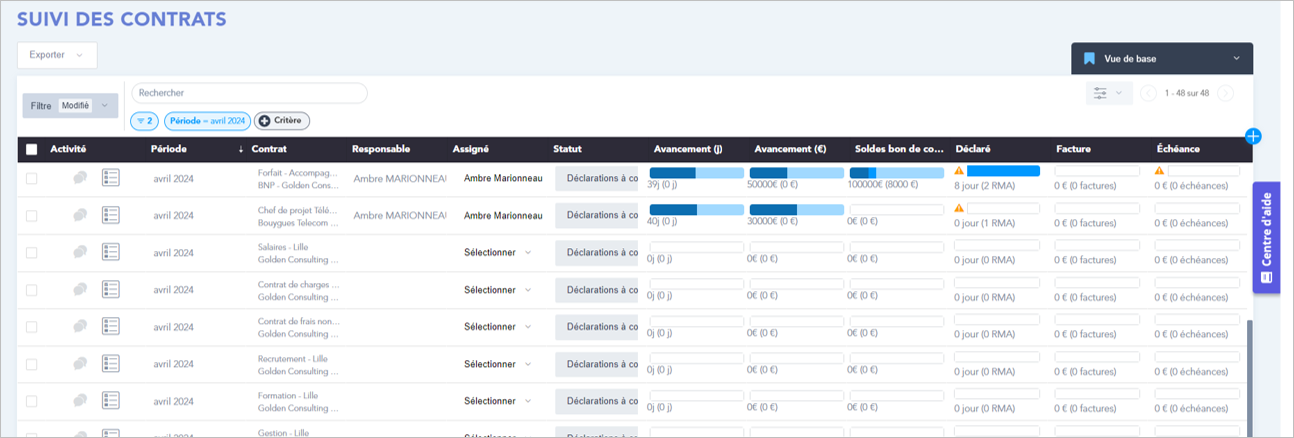Click the Période = avril 2024 filter chip
The image size is (1294, 438).
[x=207, y=121]
